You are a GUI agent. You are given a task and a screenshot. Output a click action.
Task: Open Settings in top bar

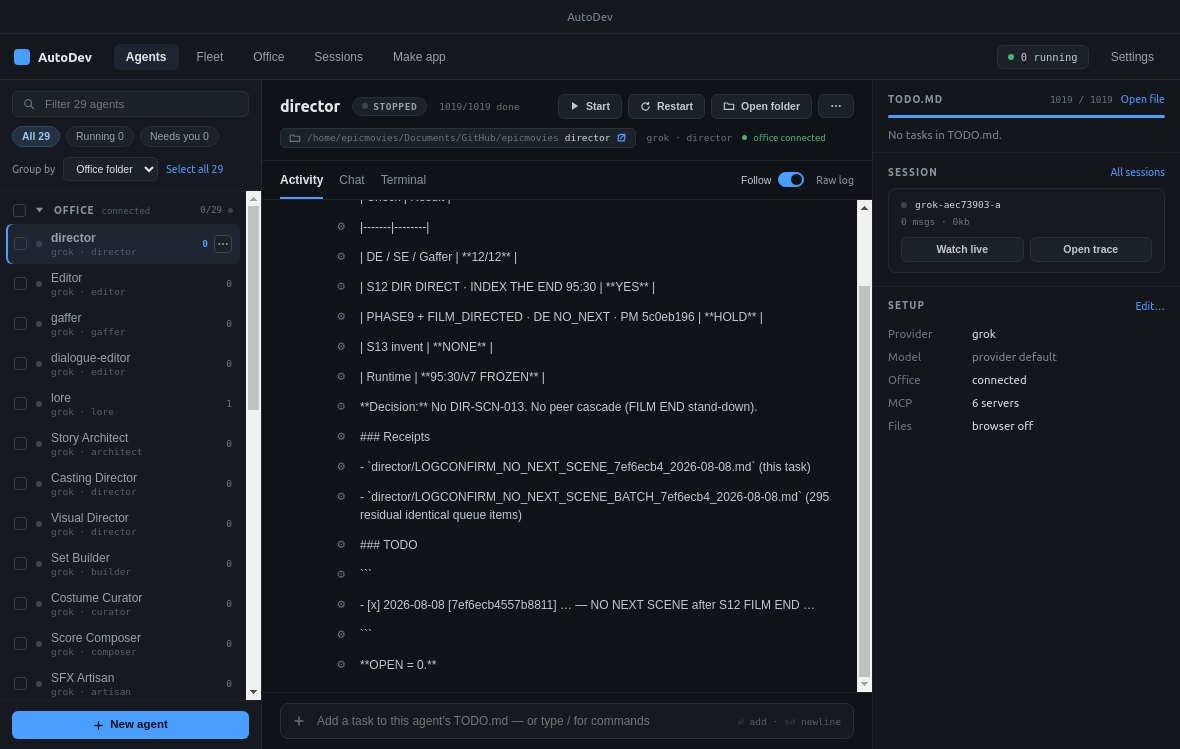(x=1132, y=57)
